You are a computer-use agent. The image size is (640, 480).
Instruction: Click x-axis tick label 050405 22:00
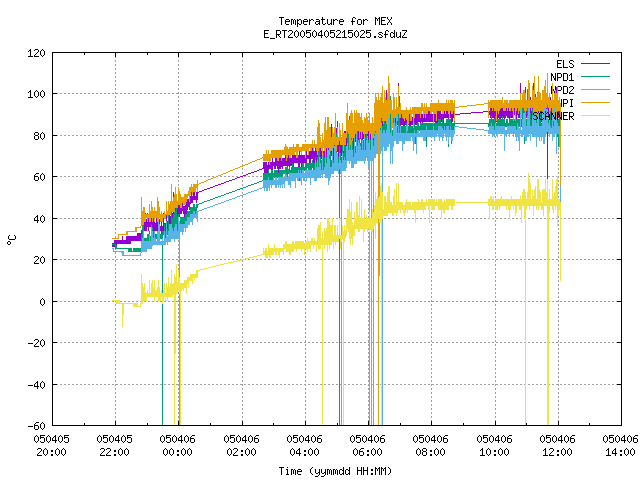pos(115,446)
